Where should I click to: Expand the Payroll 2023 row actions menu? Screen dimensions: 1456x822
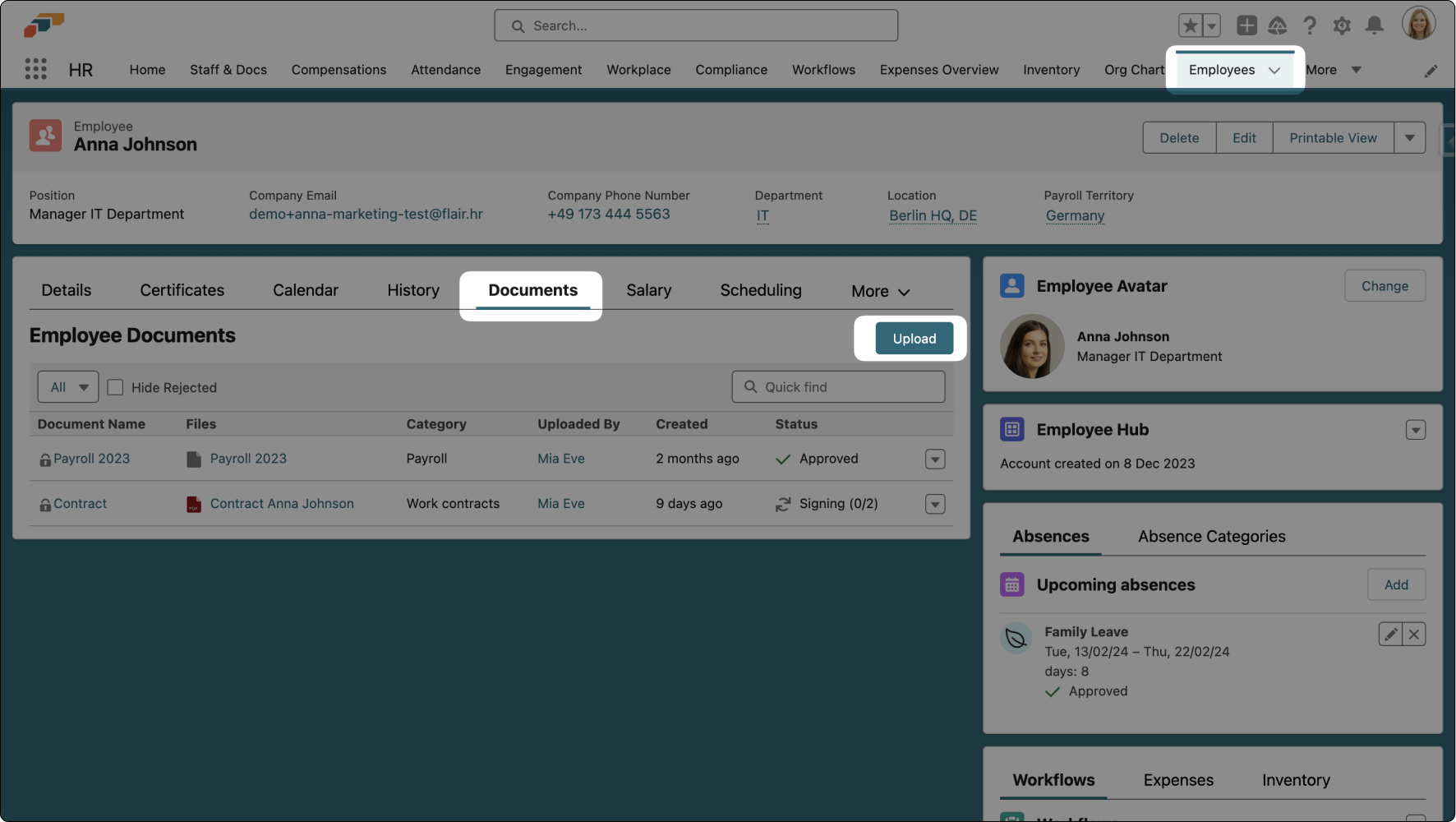point(935,459)
